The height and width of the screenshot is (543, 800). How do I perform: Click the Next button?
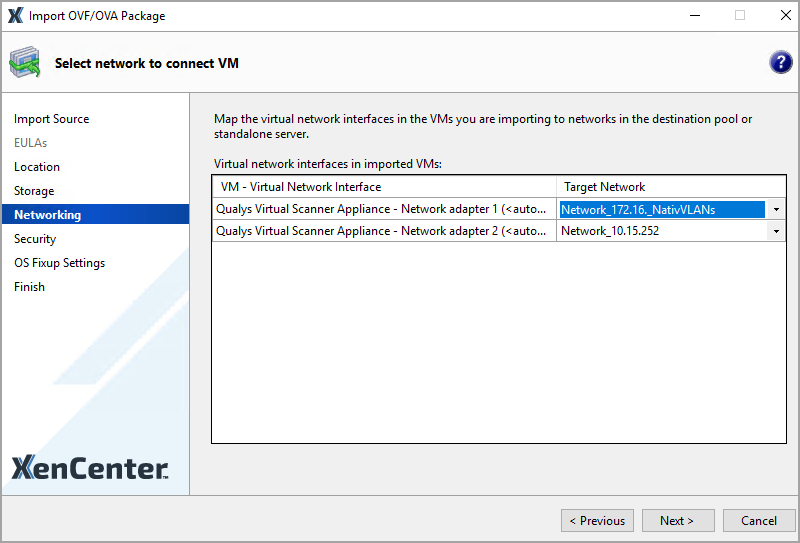677,520
